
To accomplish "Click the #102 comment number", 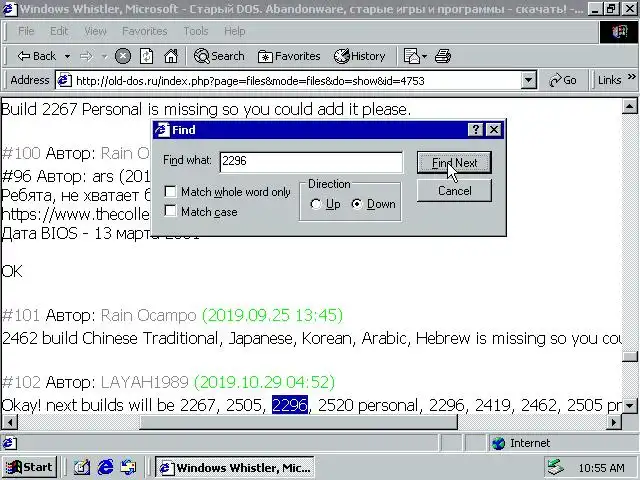I will coord(21,382).
